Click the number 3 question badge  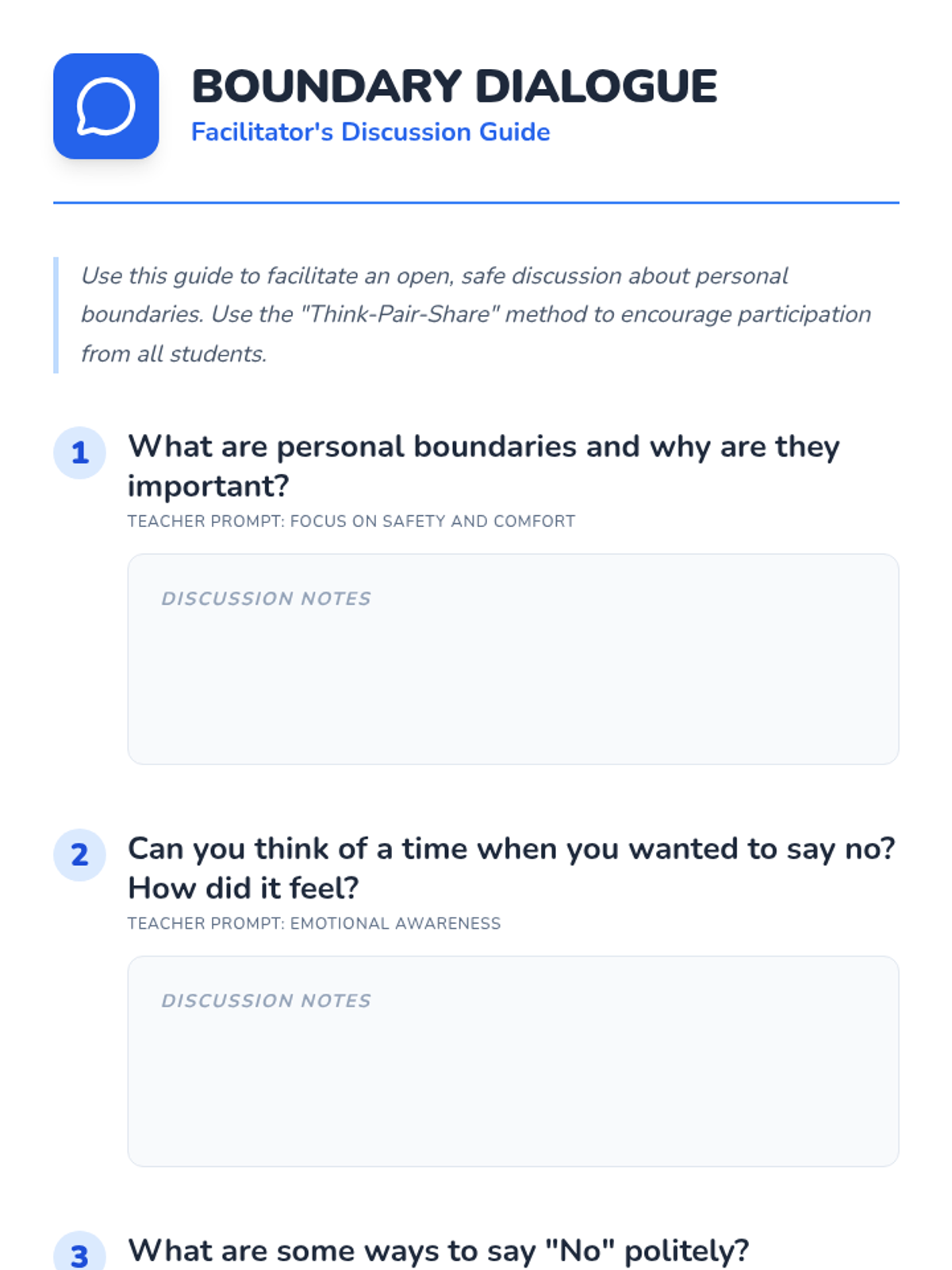pyautogui.click(x=79, y=1251)
